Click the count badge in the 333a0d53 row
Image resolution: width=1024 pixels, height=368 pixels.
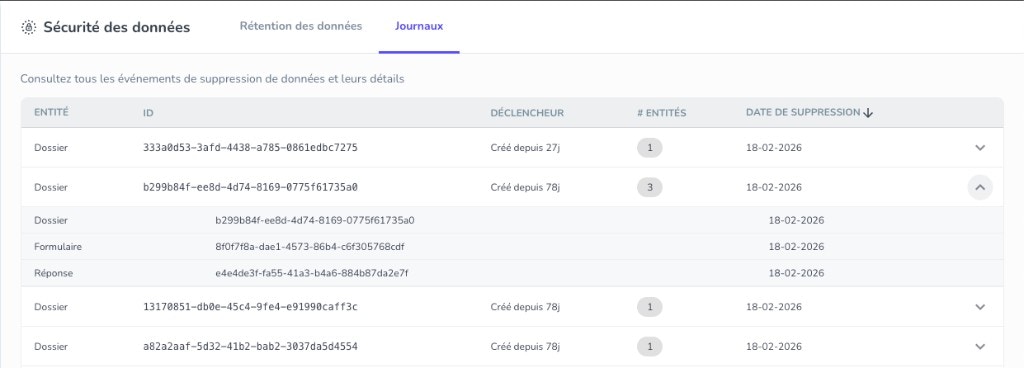pyautogui.click(x=650, y=147)
